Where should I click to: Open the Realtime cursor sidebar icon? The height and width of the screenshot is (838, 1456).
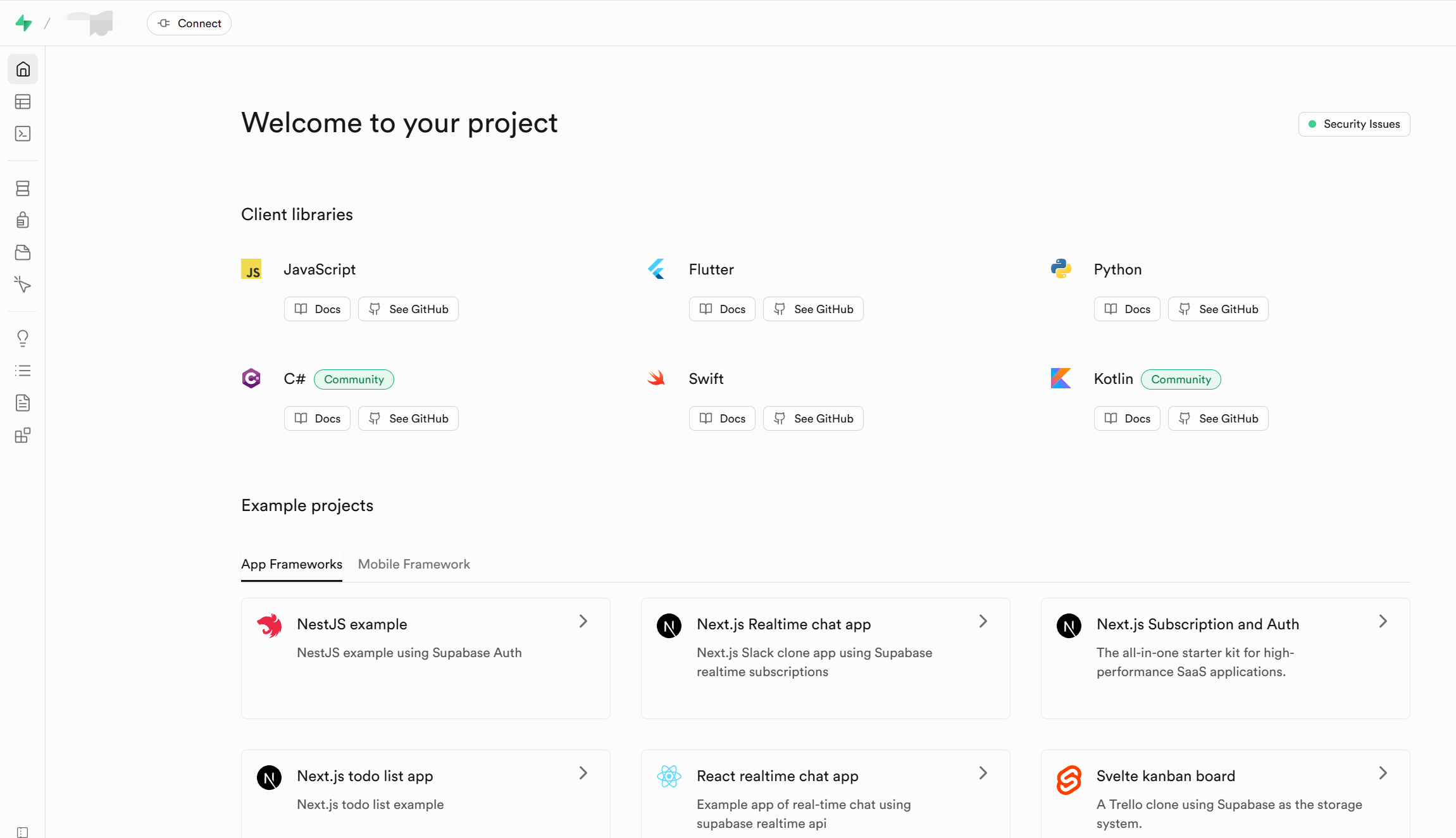23,285
